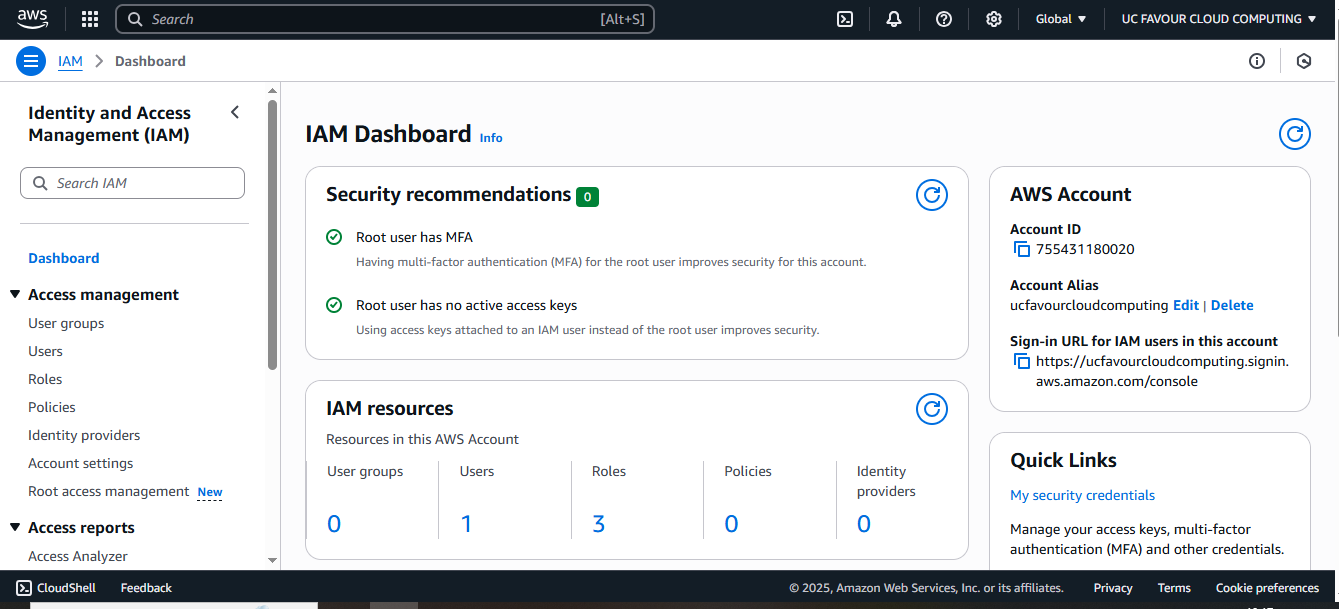Toggle the hamburger navigation menu button

point(31,61)
